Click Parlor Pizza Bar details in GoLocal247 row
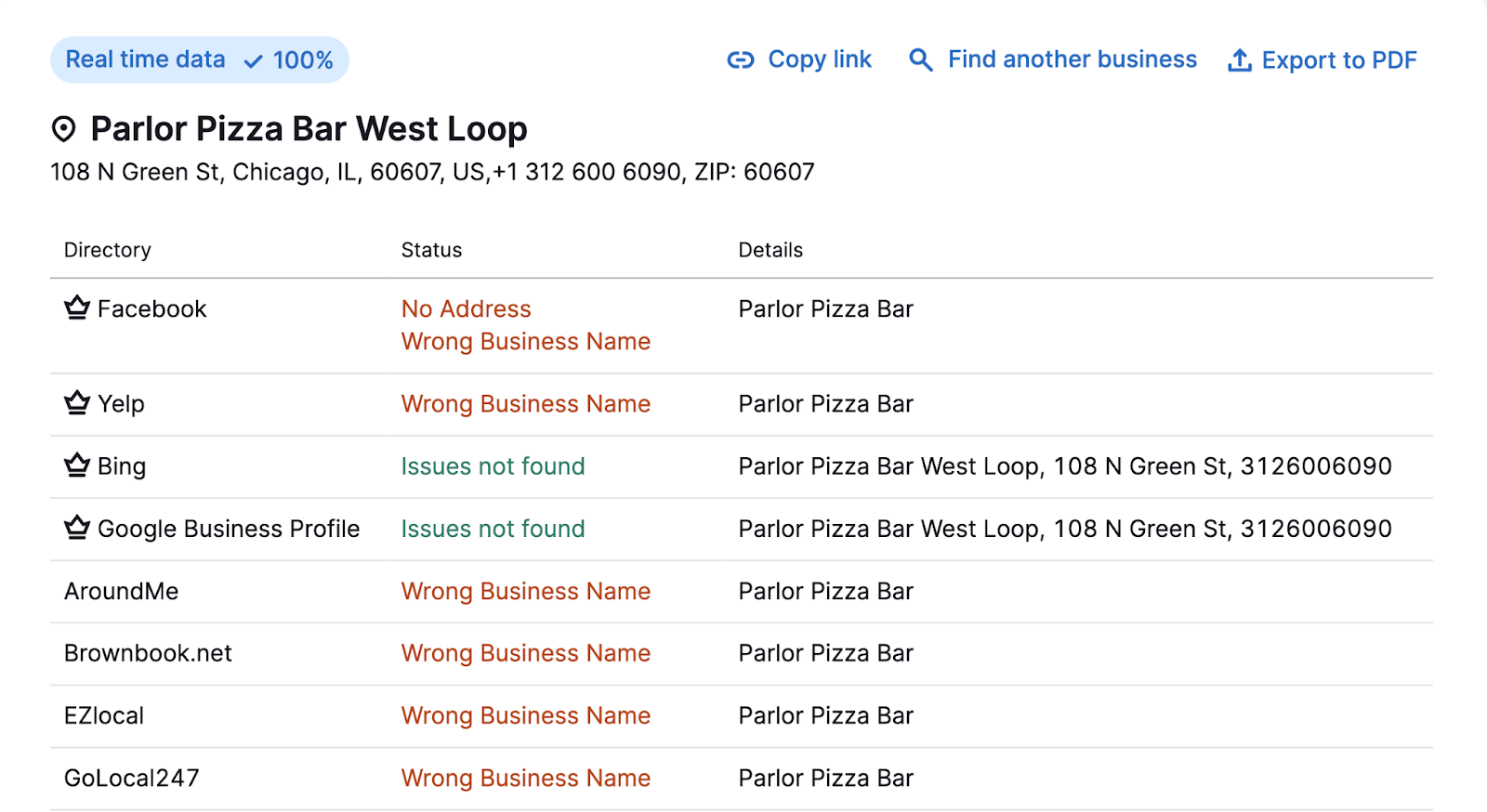 (826, 778)
